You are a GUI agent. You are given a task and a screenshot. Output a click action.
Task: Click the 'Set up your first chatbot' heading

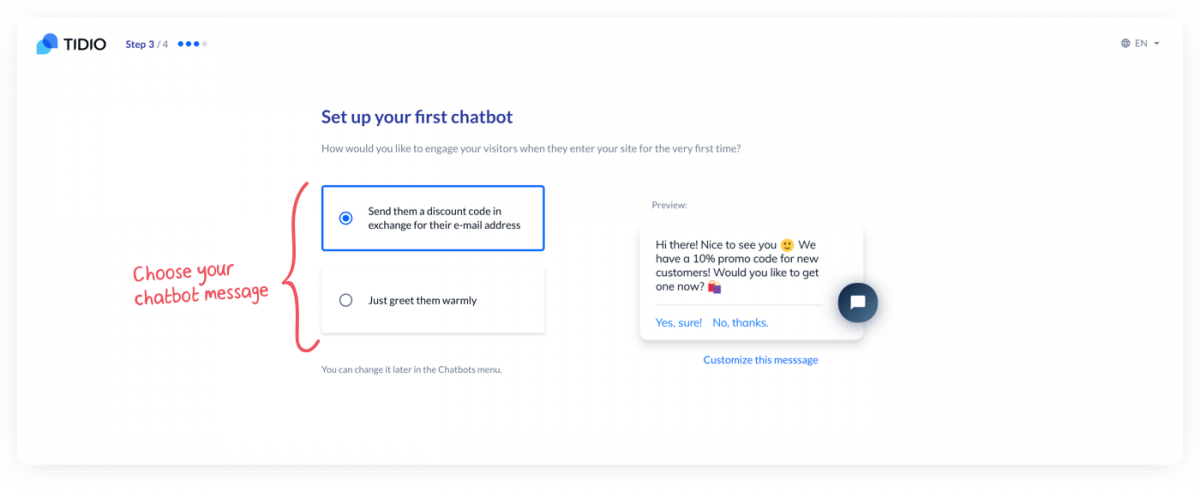[x=417, y=117]
